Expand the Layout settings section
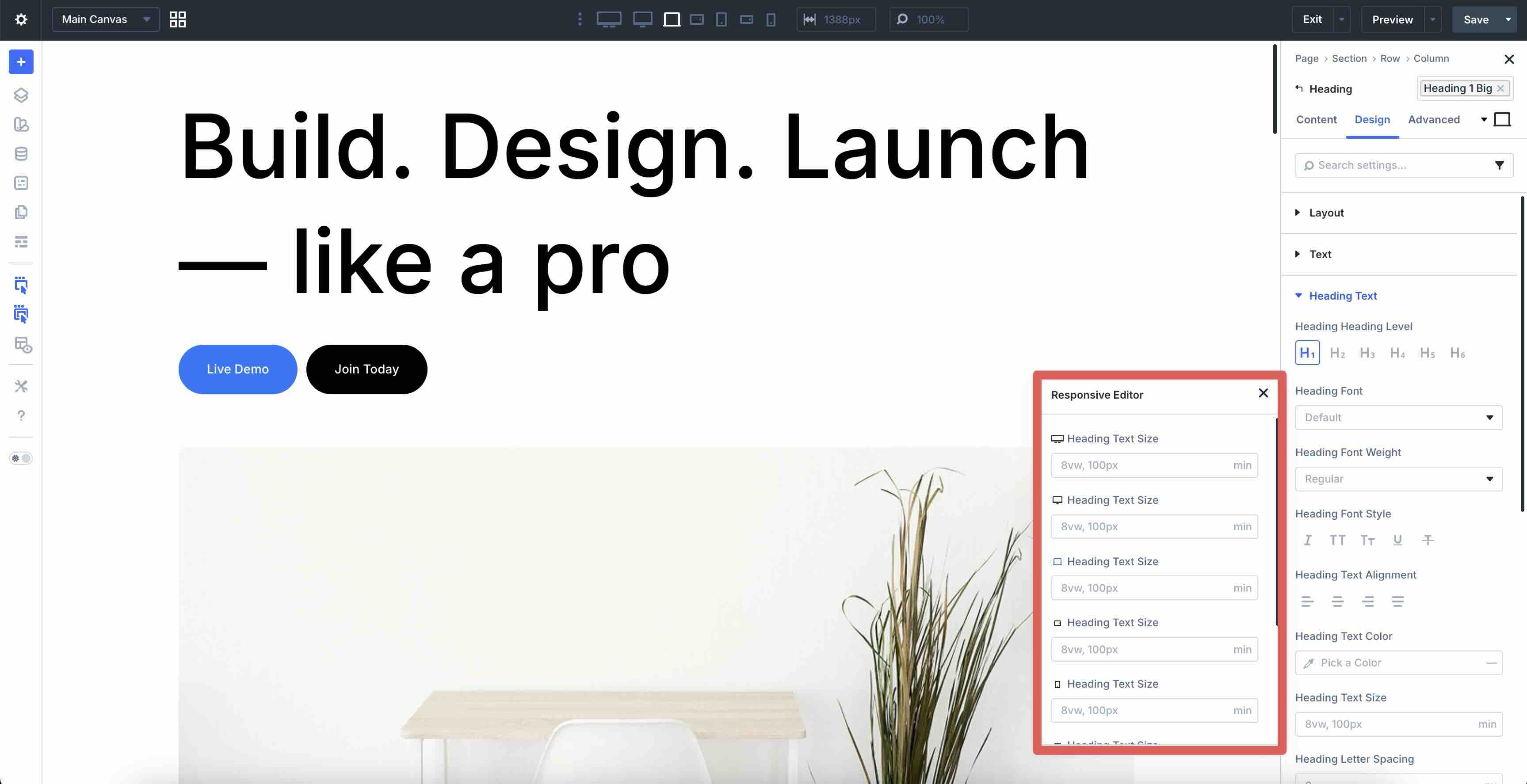 coord(1326,213)
